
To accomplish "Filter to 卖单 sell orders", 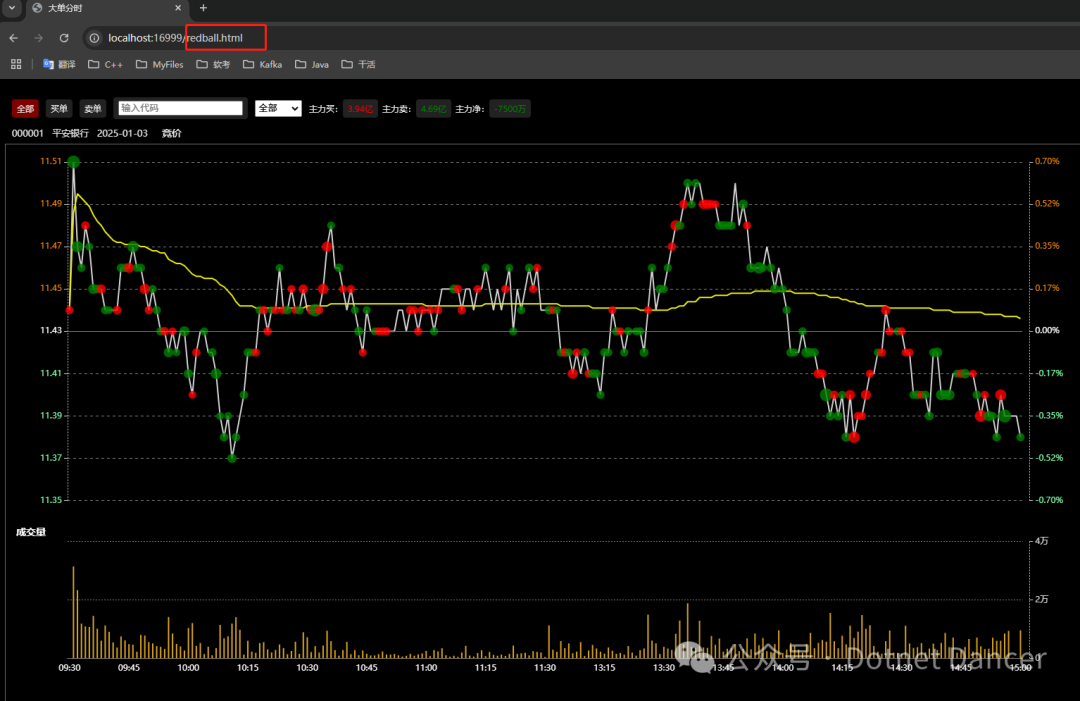I will click(92, 109).
